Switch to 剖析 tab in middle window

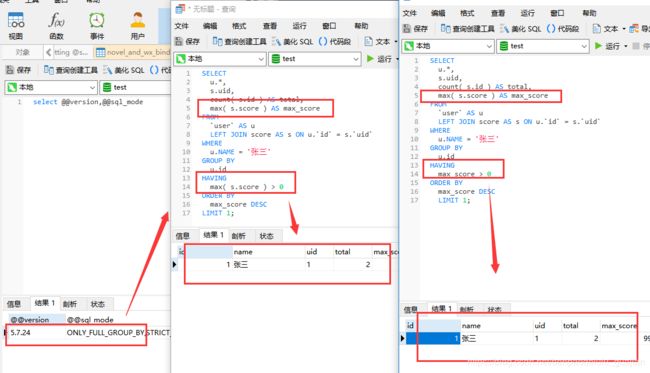(238, 236)
